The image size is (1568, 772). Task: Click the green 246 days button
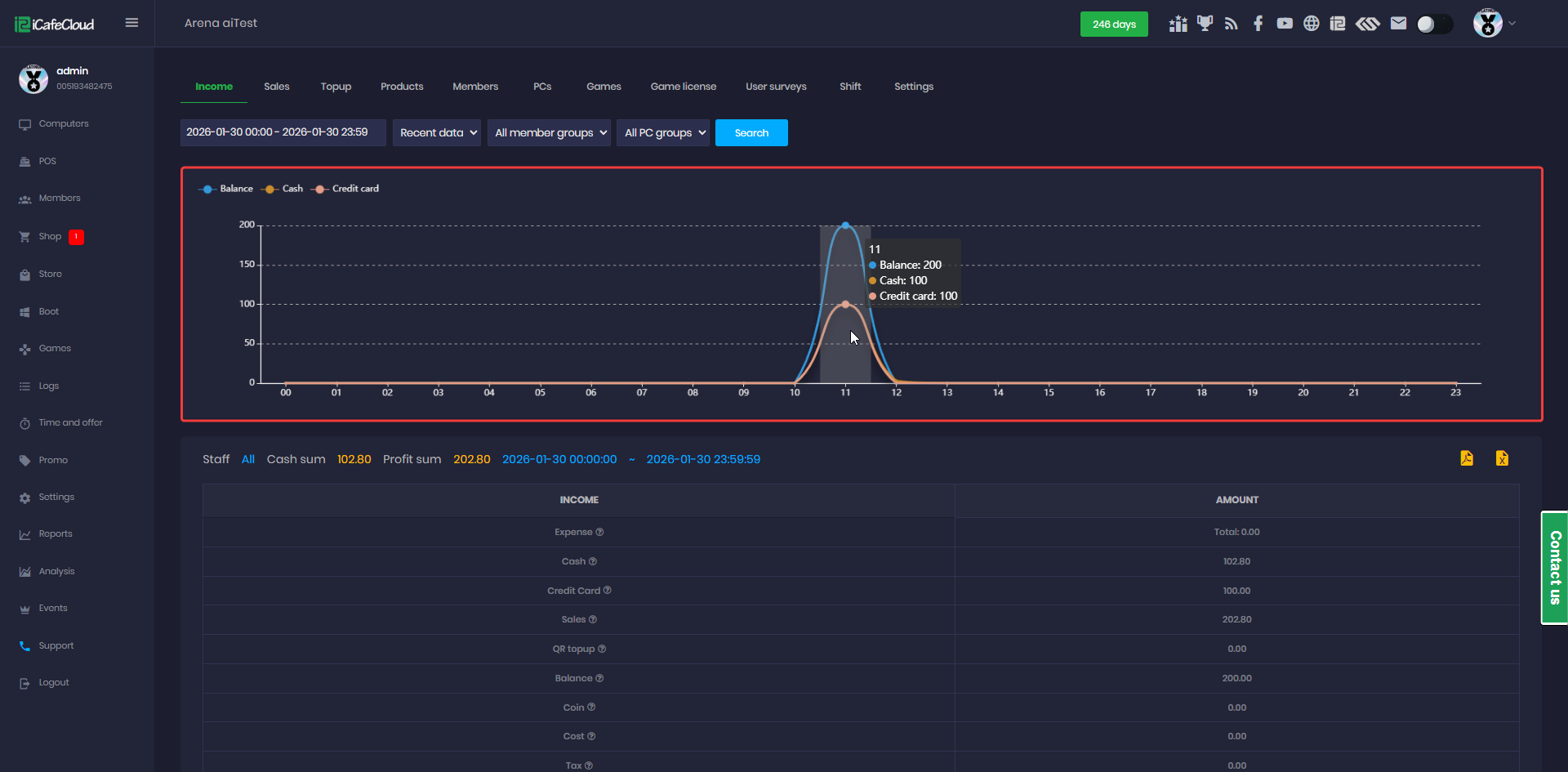pos(1114,25)
